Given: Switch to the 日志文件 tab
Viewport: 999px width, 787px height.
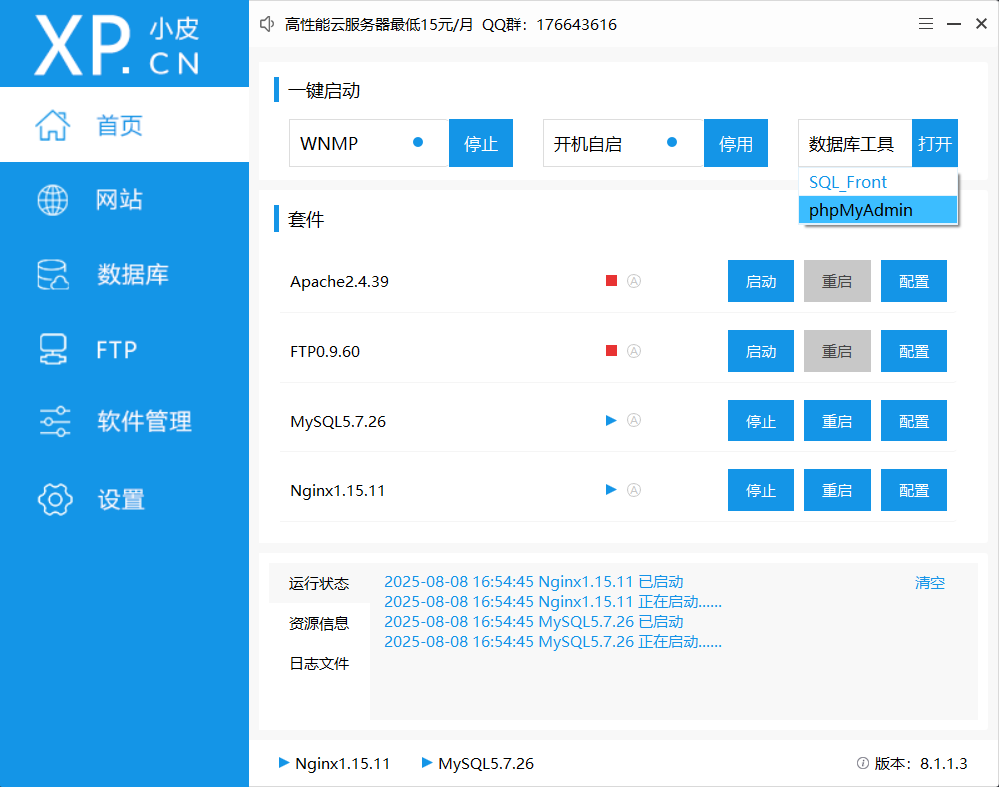Looking at the screenshot, I should coord(317,663).
